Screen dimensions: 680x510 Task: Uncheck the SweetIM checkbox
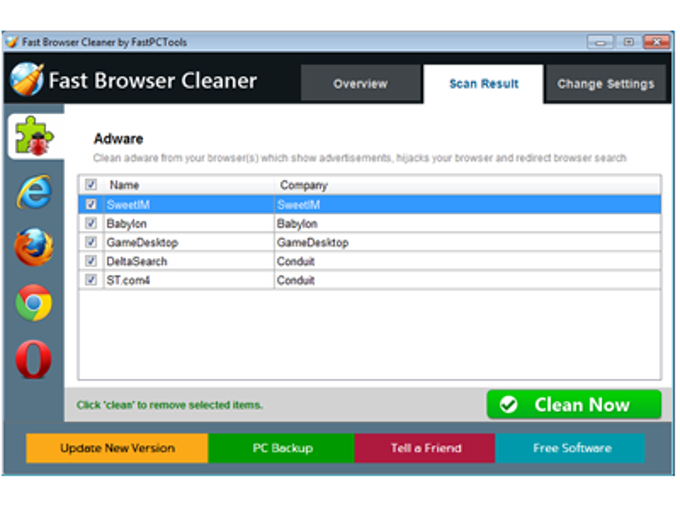(x=91, y=204)
